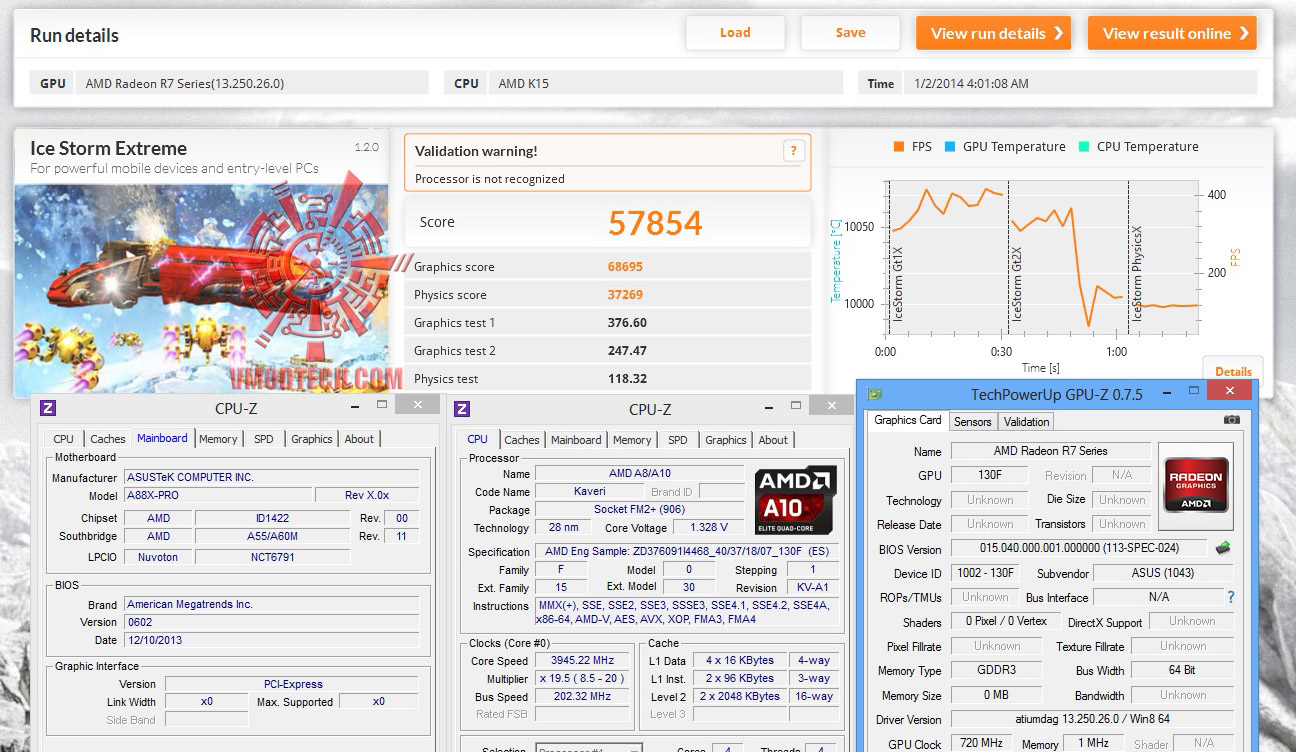Click the BIOS Date field 12/10/2013
This screenshot has width=1296, height=752.
(x=271, y=641)
